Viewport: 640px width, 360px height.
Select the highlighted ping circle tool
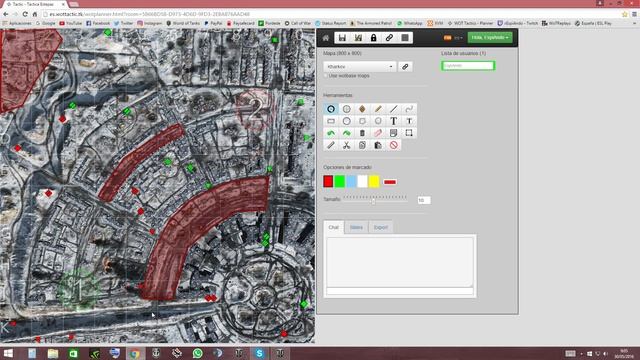(x=331, y=109)
